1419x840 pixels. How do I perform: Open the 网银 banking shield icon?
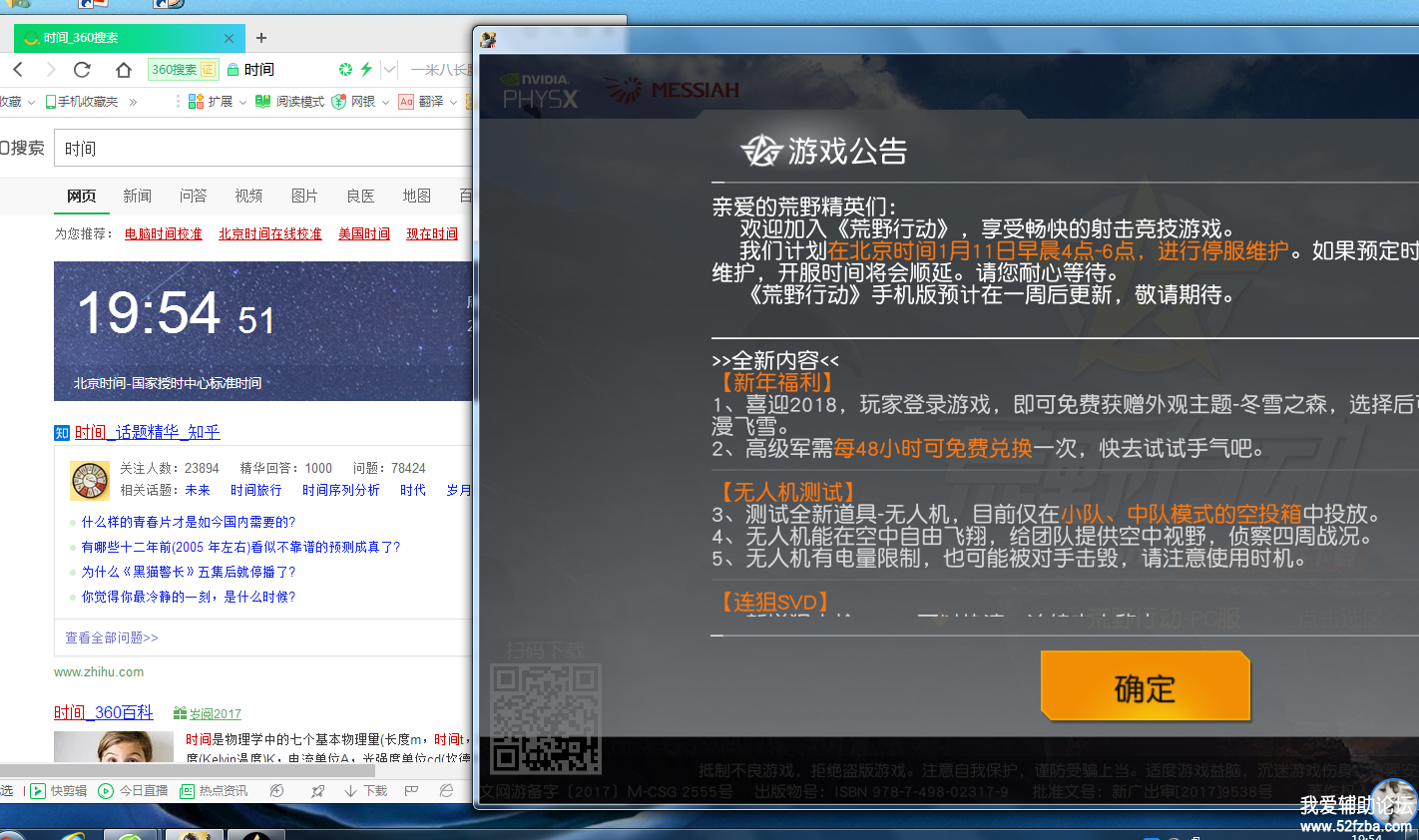tap(339, 101)
